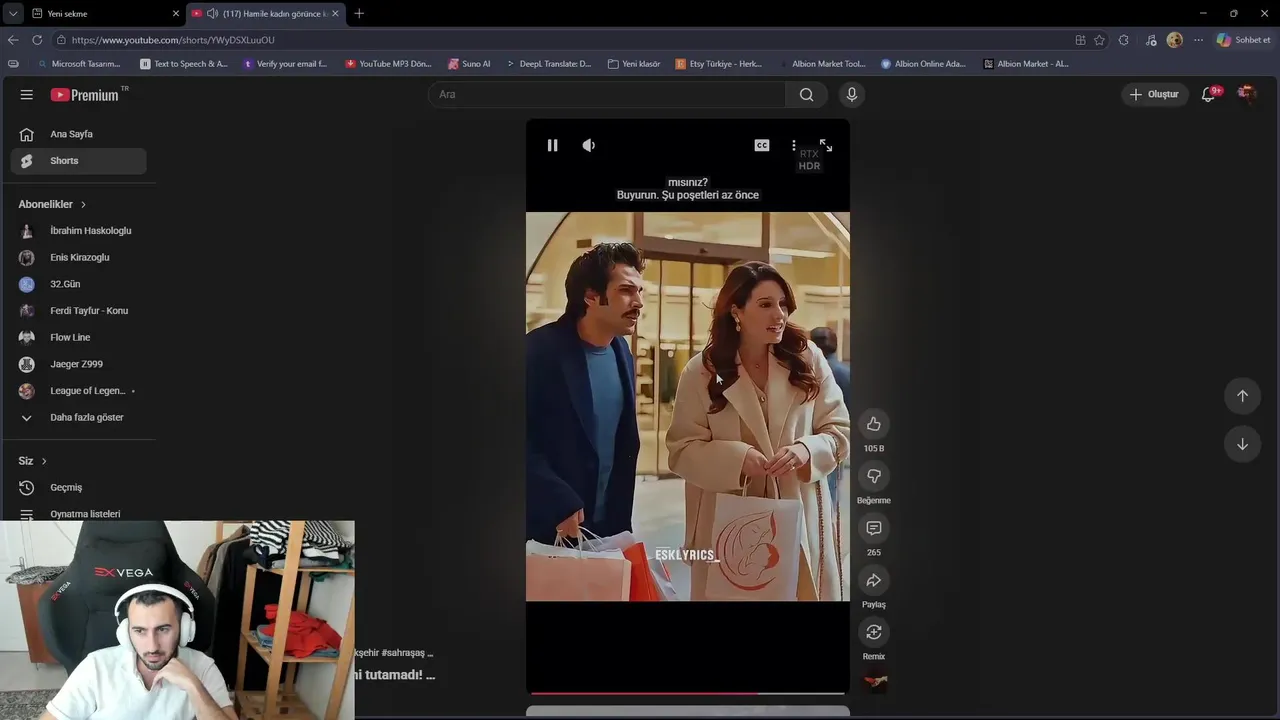Screen dimensions: 1280x720
Task: Open League of Legends channel
Action: click(x=78, y=390)
